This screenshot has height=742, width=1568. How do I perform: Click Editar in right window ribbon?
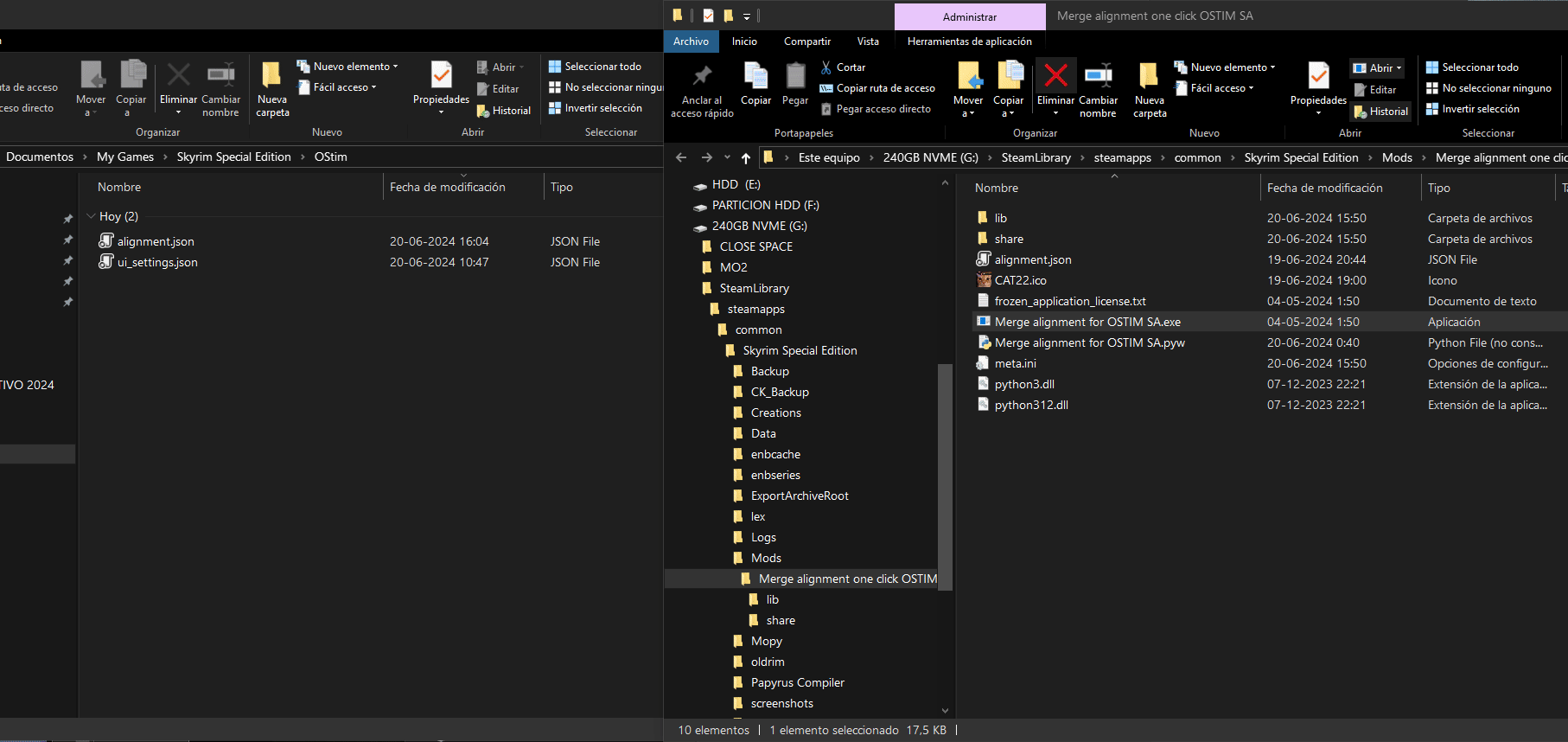pos(1375,90)
